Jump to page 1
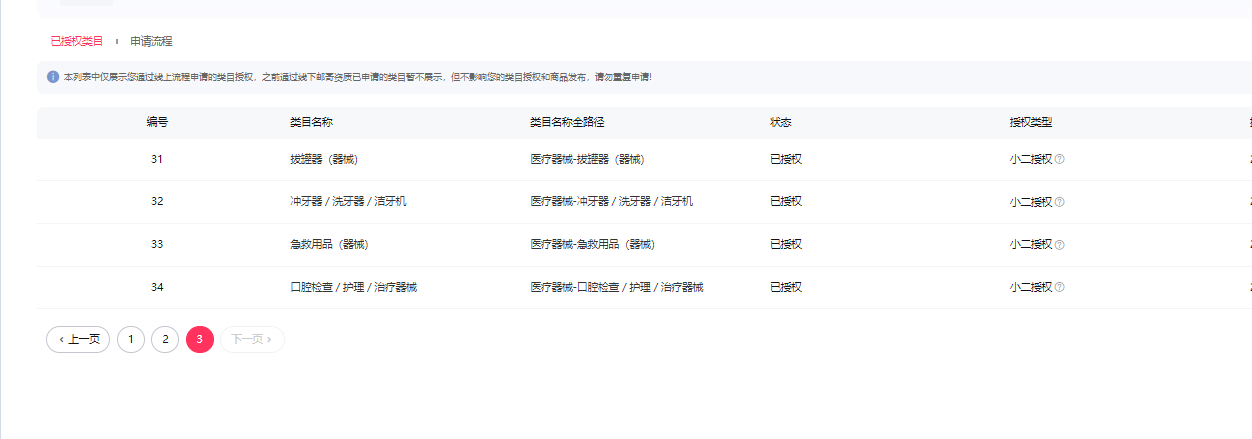The image size is (1252, 439). [x=131, y=340]
